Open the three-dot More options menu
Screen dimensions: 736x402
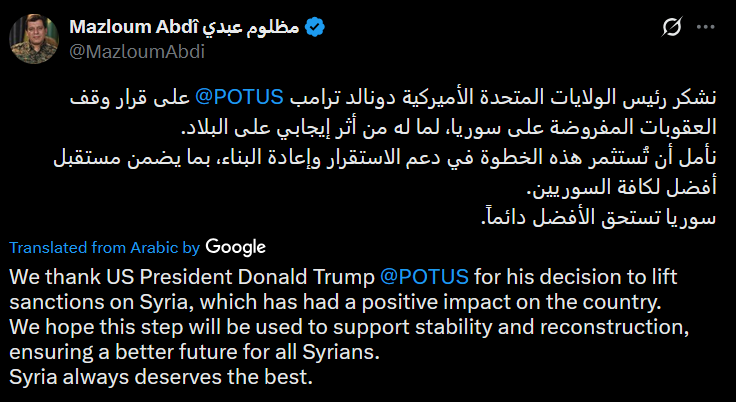[705, 28]
